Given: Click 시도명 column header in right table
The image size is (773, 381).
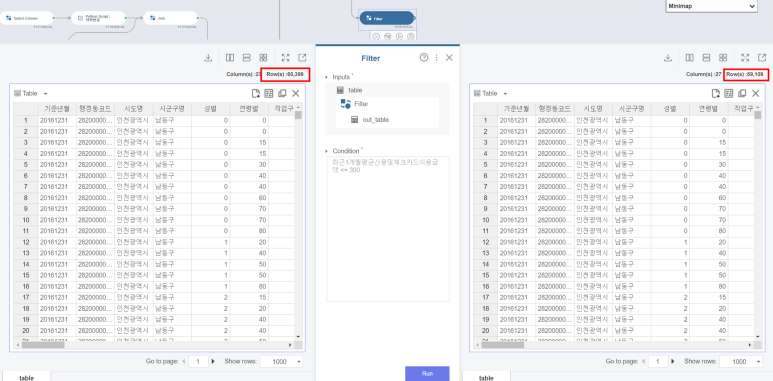Looking at the screenshot, I should 594,108.
